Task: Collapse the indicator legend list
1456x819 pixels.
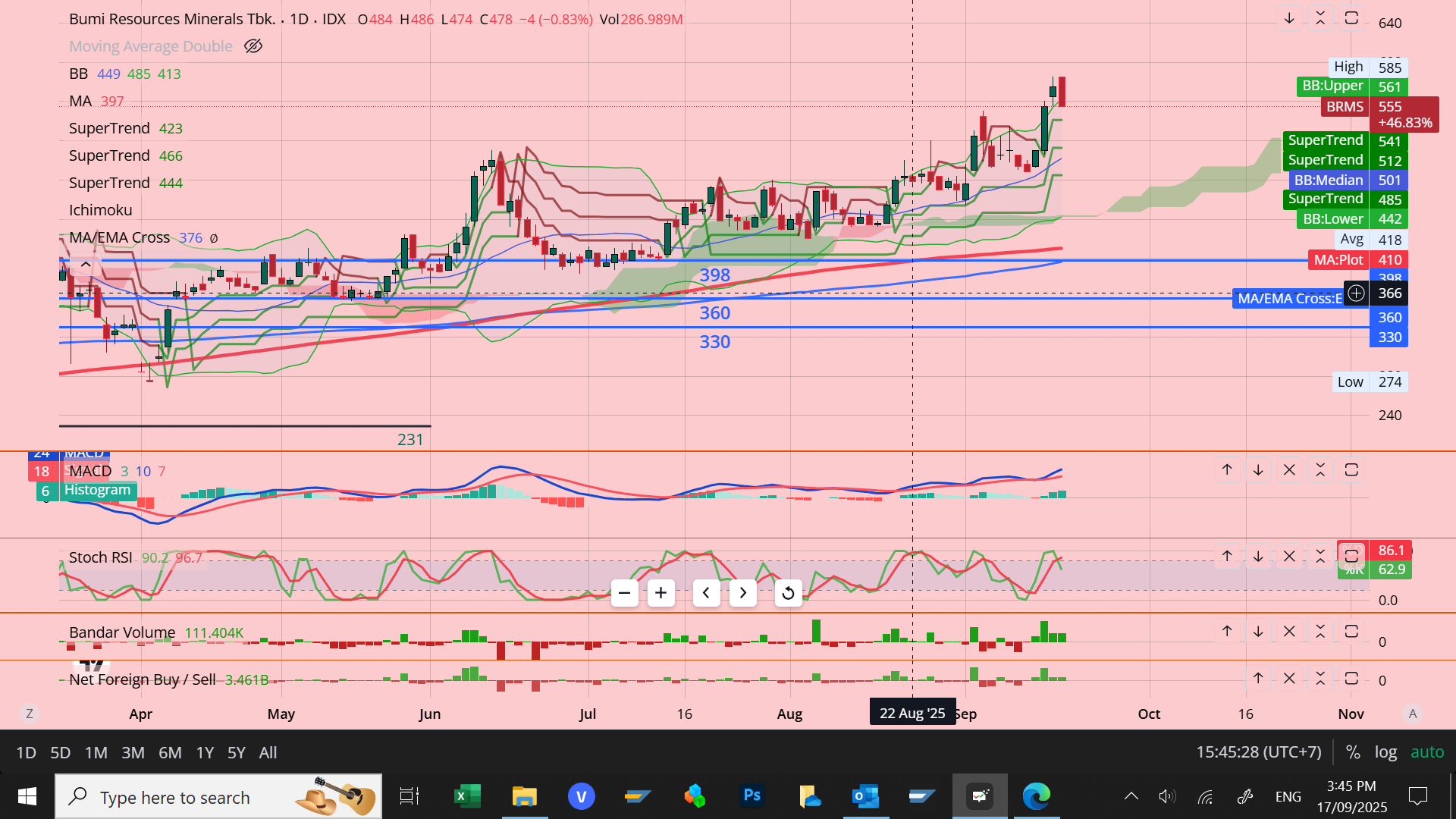Action: 86,265
